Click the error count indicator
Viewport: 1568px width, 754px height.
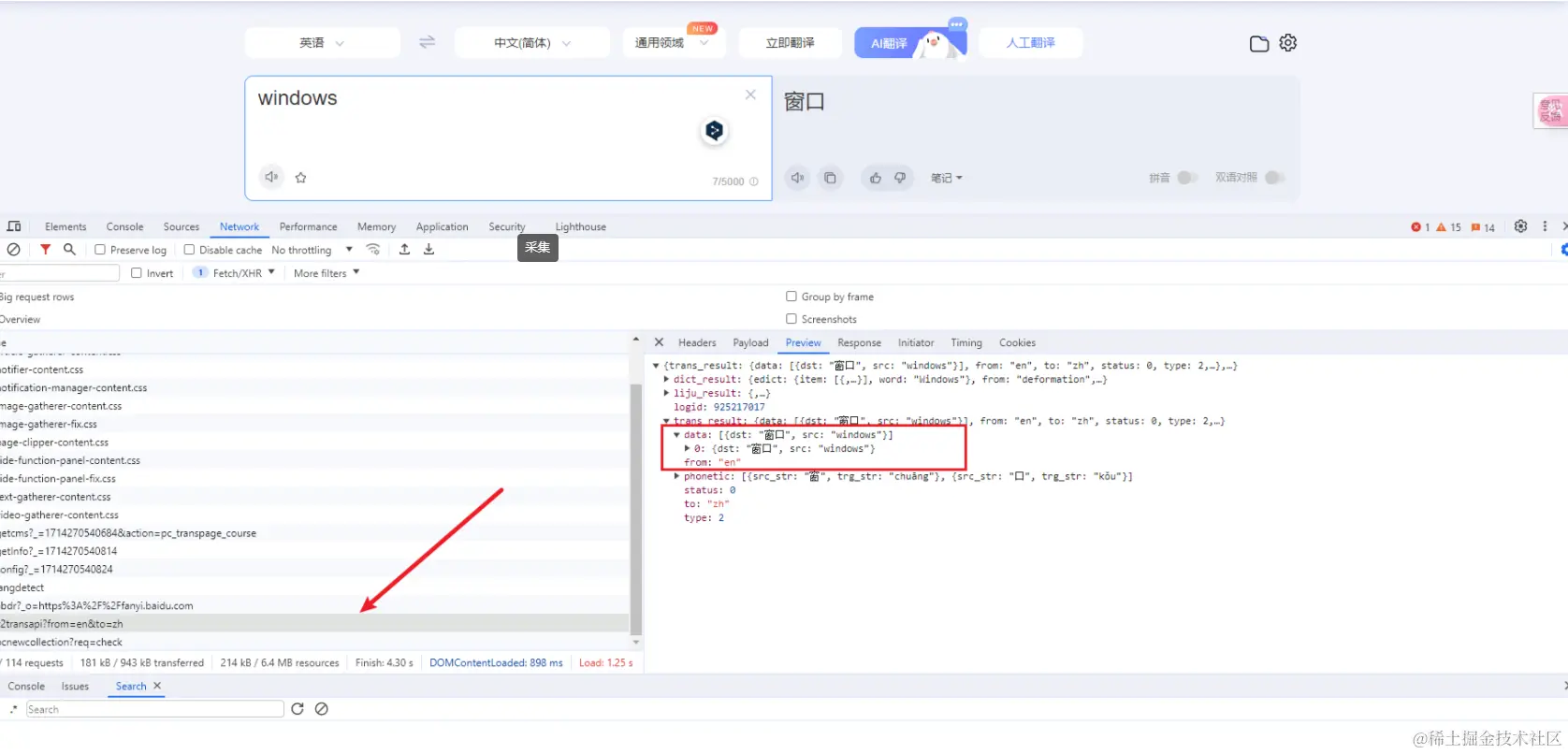point(1420,227)
